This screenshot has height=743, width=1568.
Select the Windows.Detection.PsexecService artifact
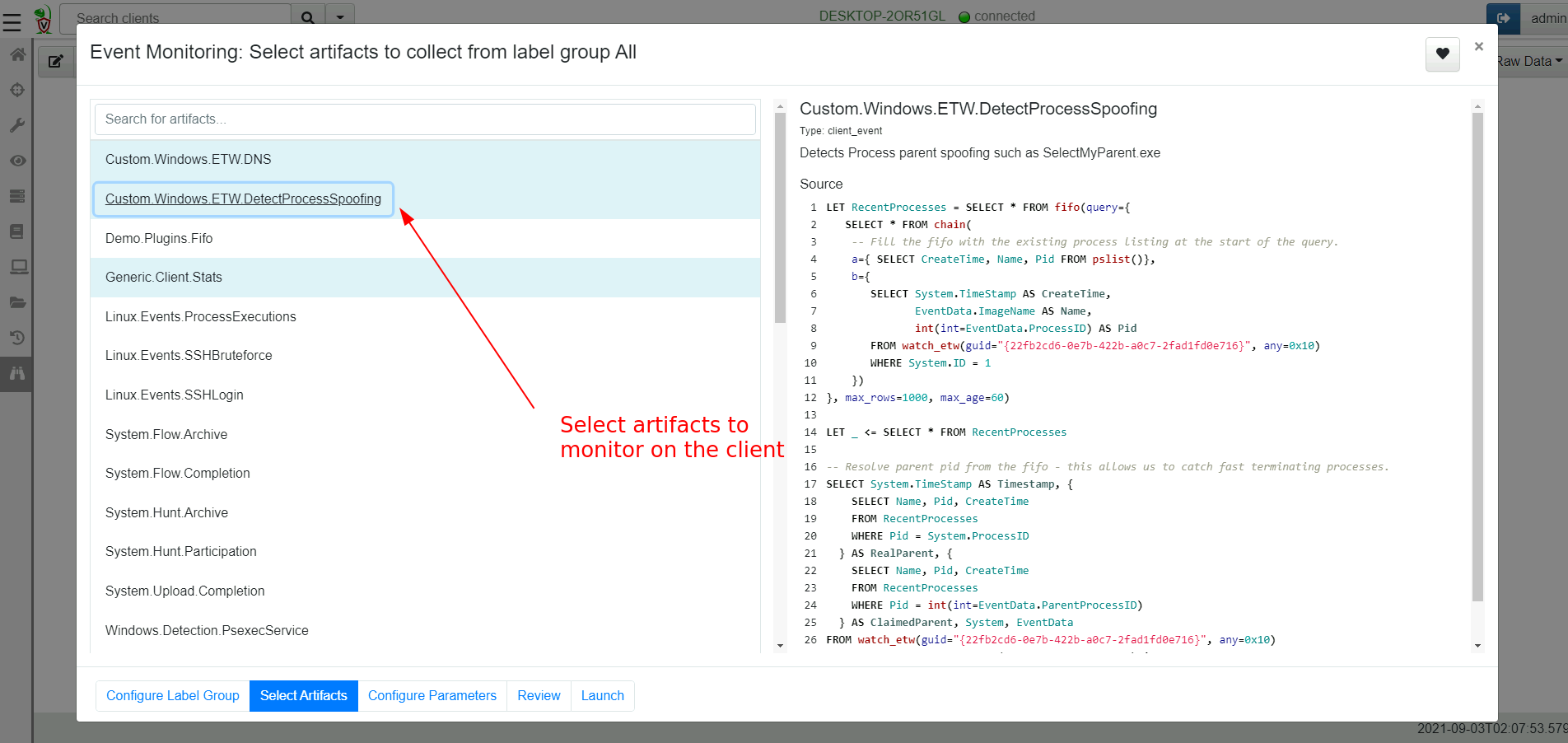tap(207, 631)
